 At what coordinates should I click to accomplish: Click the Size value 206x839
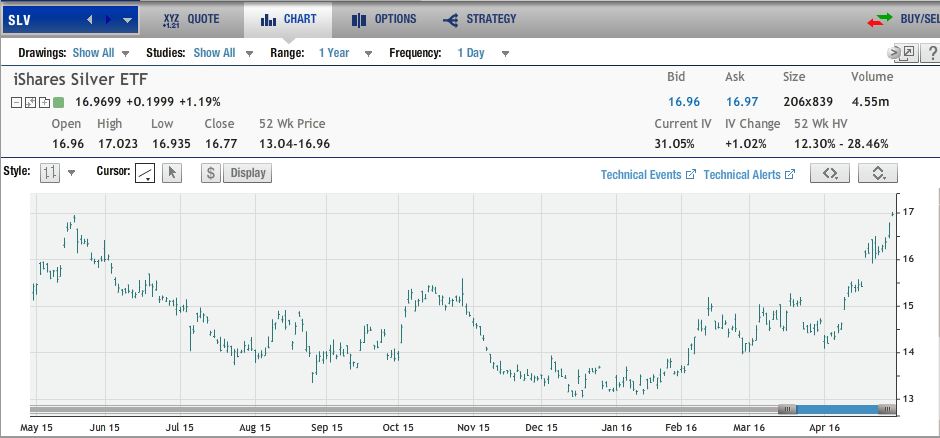click(x=806, y=102)
